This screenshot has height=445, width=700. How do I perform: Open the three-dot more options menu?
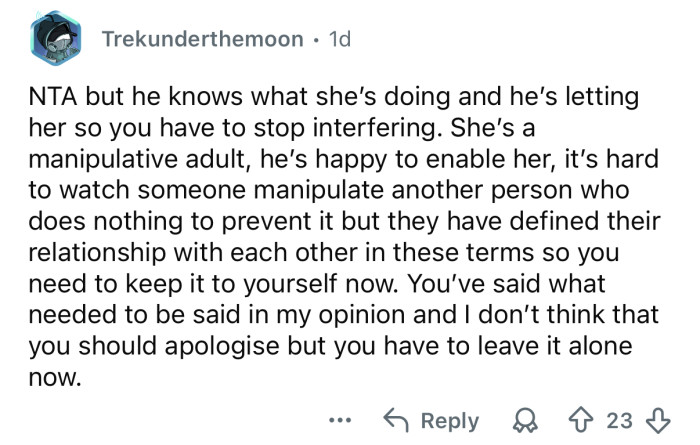pyautogui.click(x=339, y=421)
